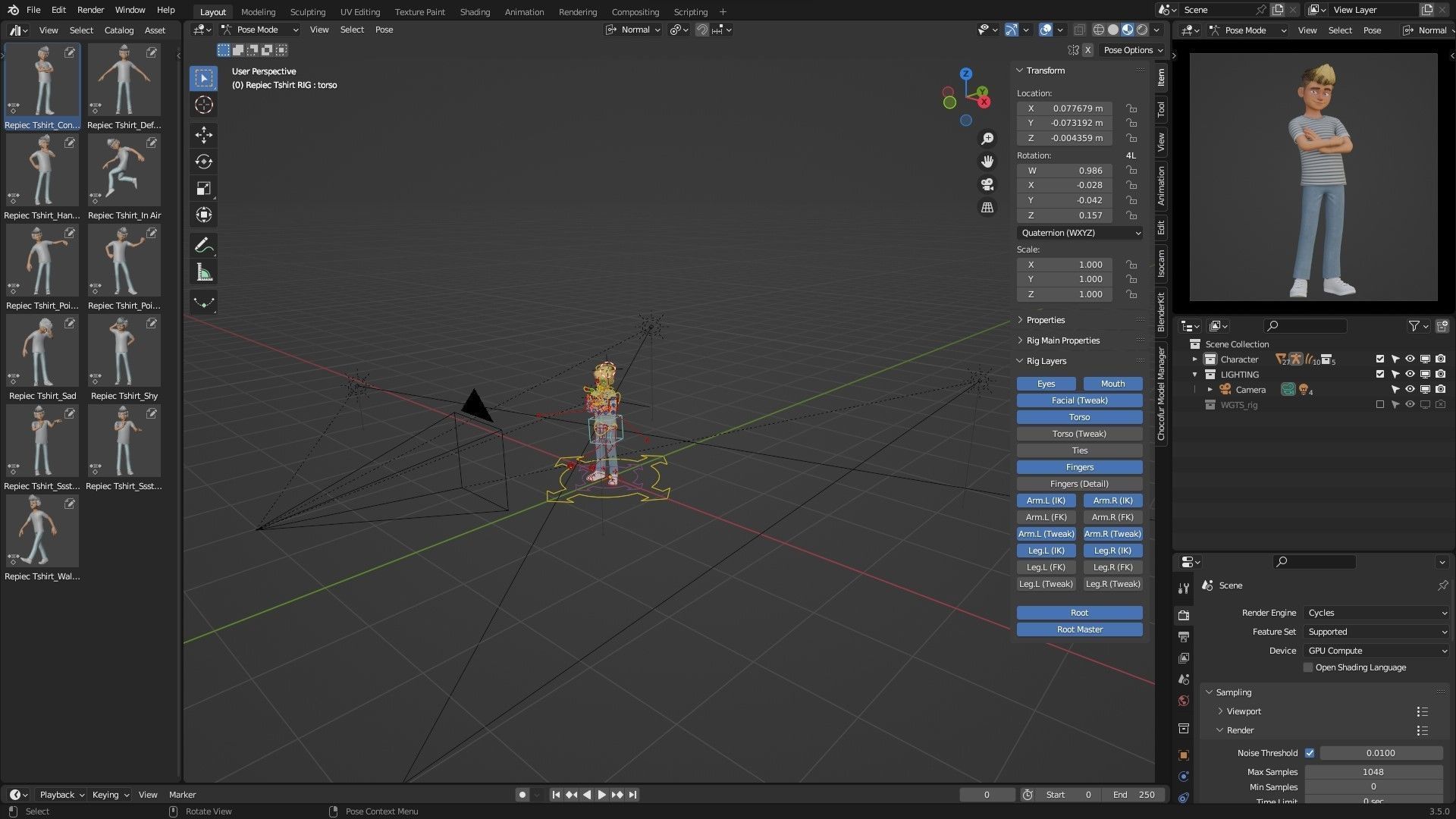The width and height of the screenshot is (1456, 819).
Task: Open the Catalog menu in asset browser
Action: pos(119,30)
